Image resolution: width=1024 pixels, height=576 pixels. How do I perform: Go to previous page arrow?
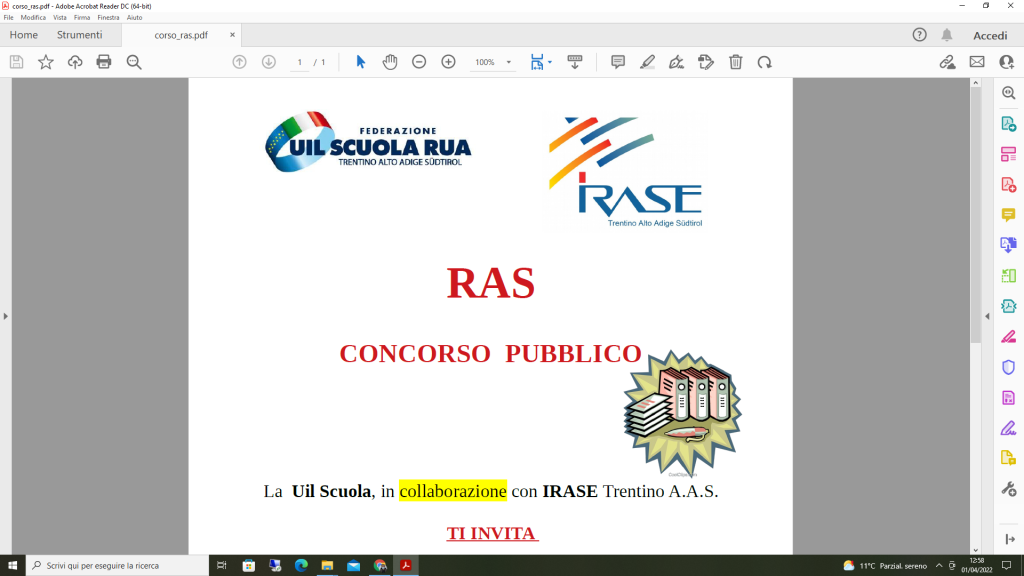coord(240,62)
